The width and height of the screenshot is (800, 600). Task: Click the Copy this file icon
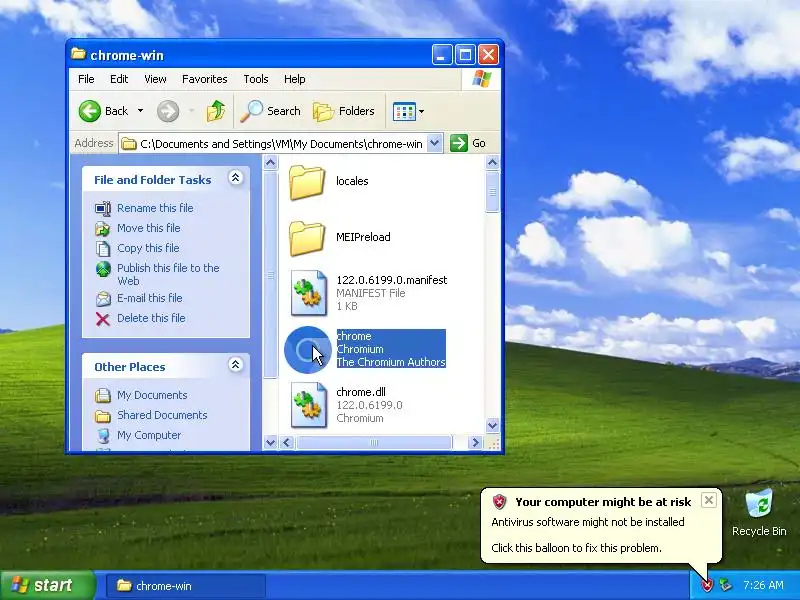pos(103,248)
